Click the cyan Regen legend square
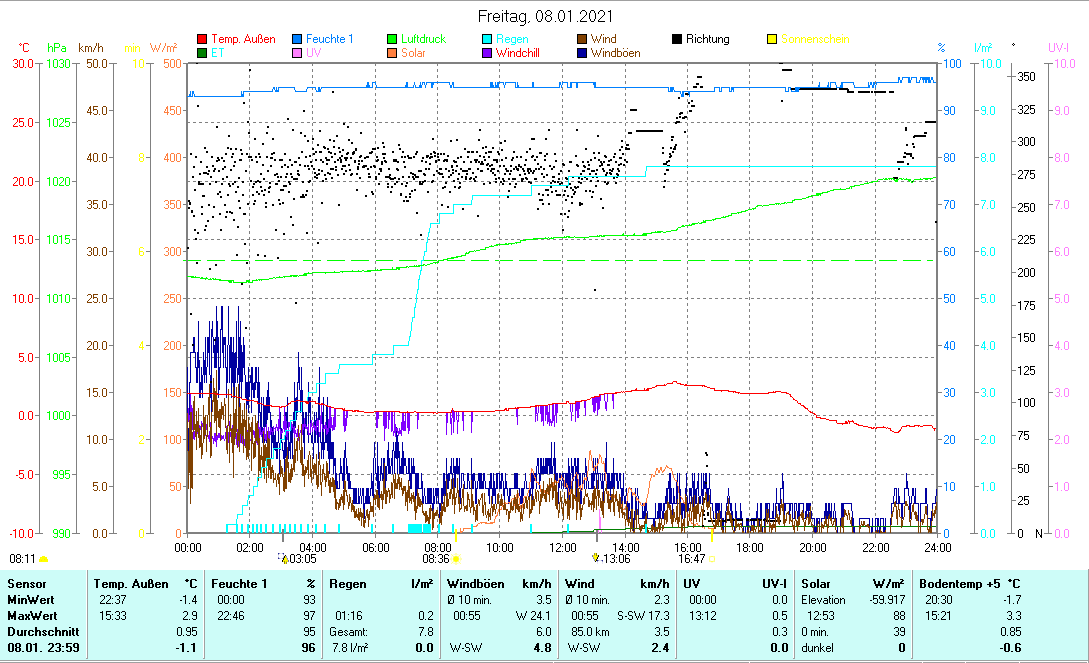 click(x=488, y=40)
